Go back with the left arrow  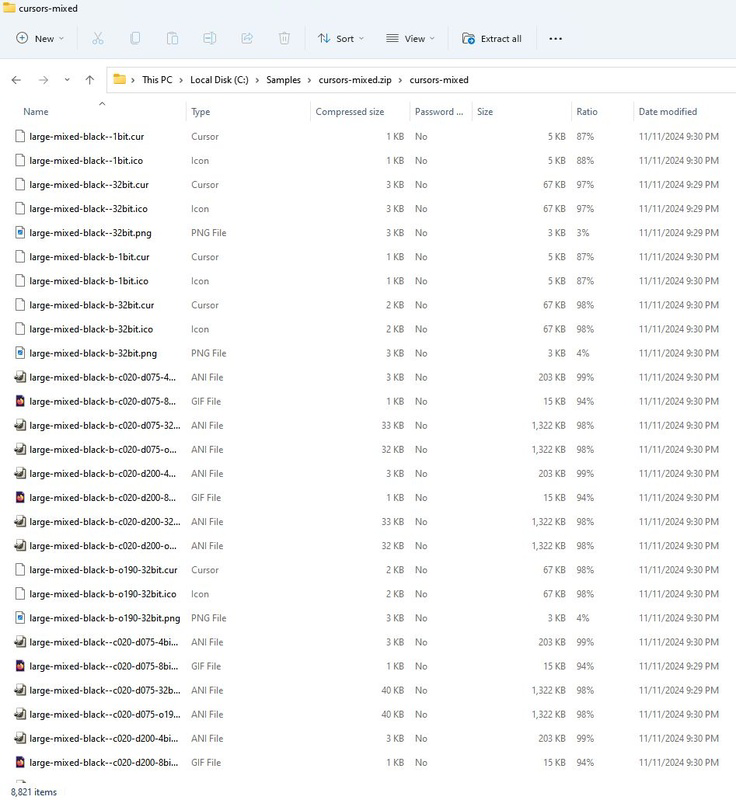coord(16,80)
